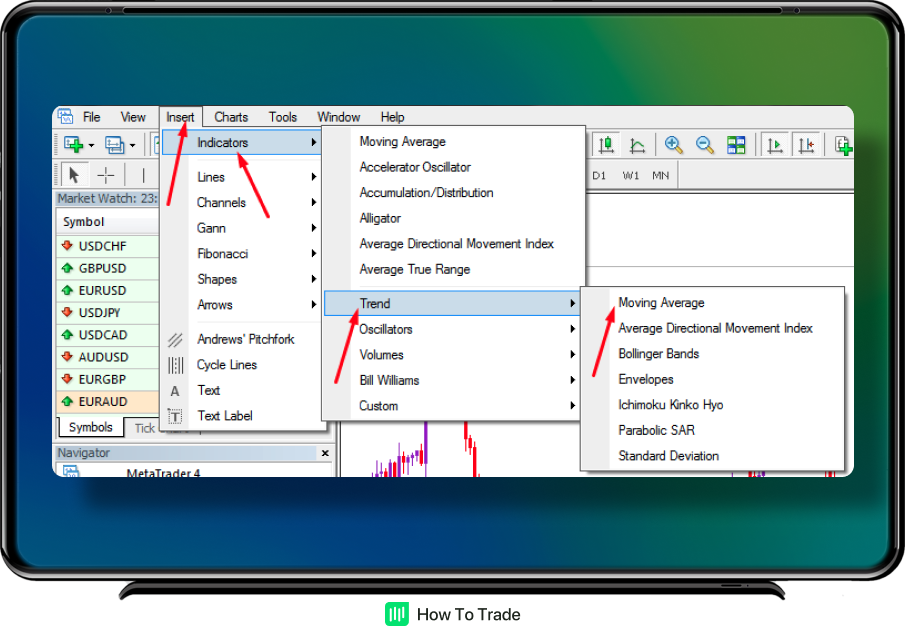Click the new chart icon with green plus
This screenshot has width=906, height=636.
74,145
